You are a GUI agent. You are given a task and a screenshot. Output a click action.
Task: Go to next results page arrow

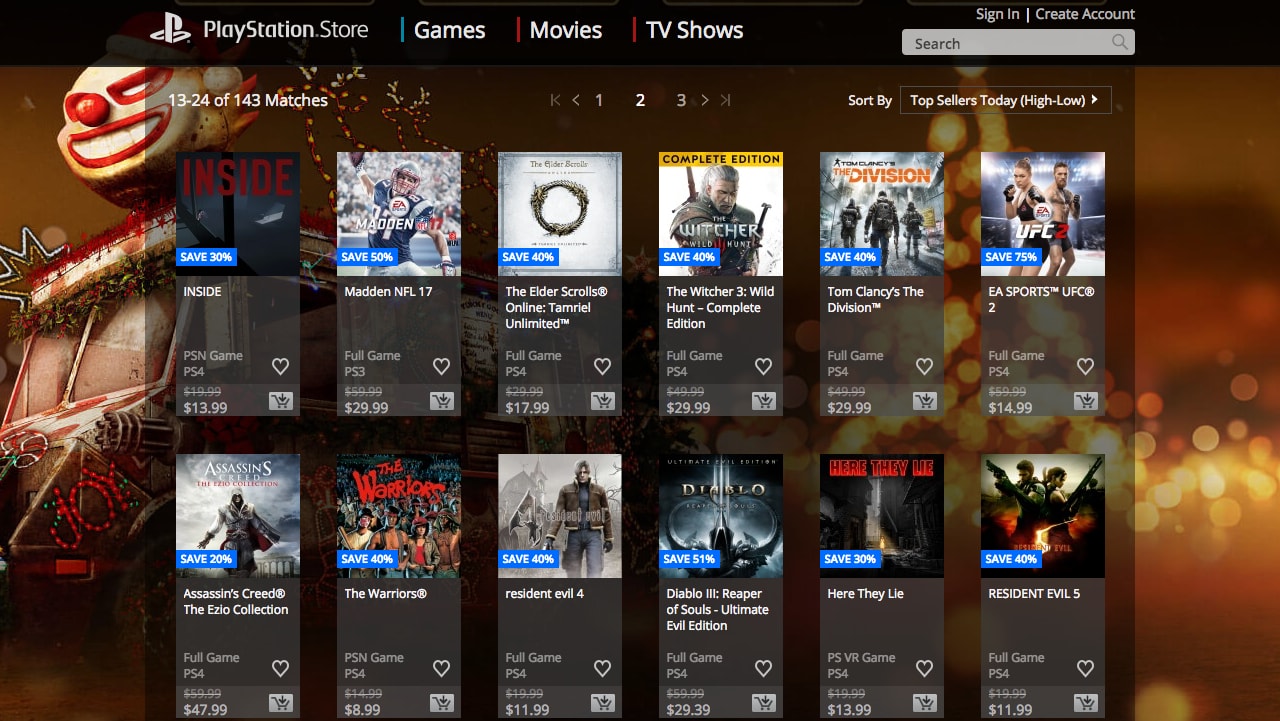pos(705,100)
